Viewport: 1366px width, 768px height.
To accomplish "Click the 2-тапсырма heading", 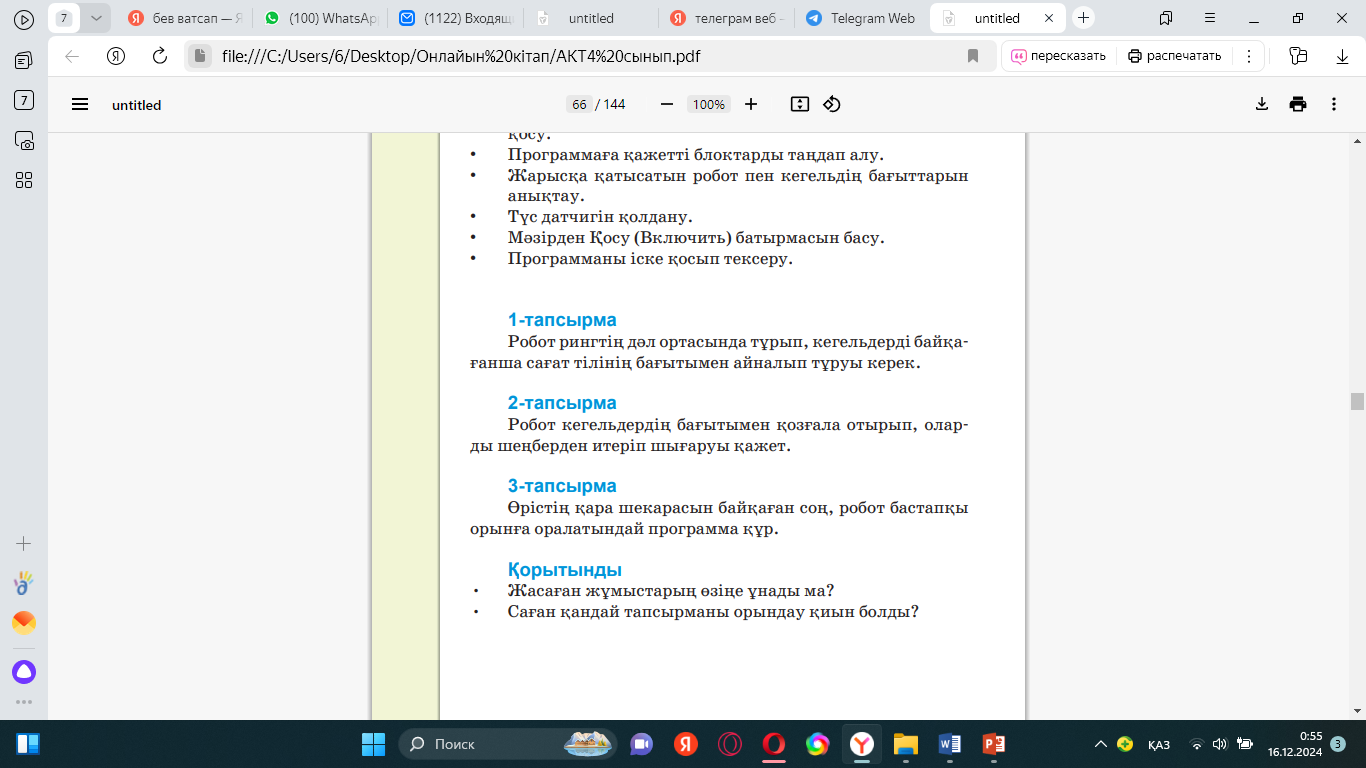I will [562, 403].
